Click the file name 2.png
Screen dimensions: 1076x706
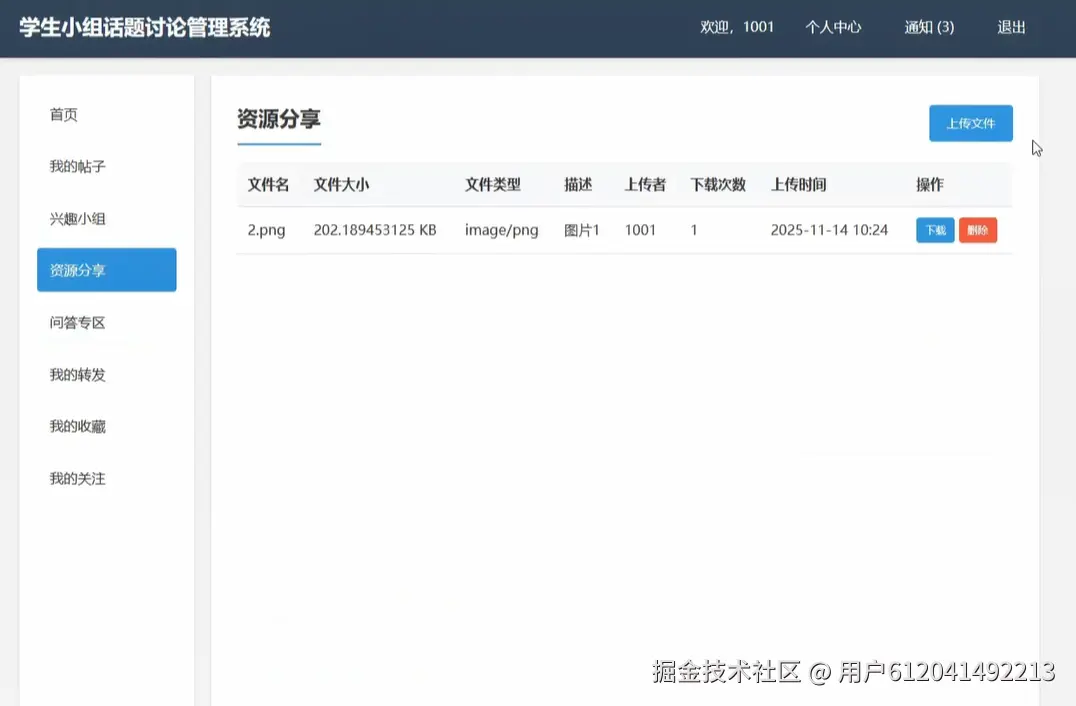[266, 229]
